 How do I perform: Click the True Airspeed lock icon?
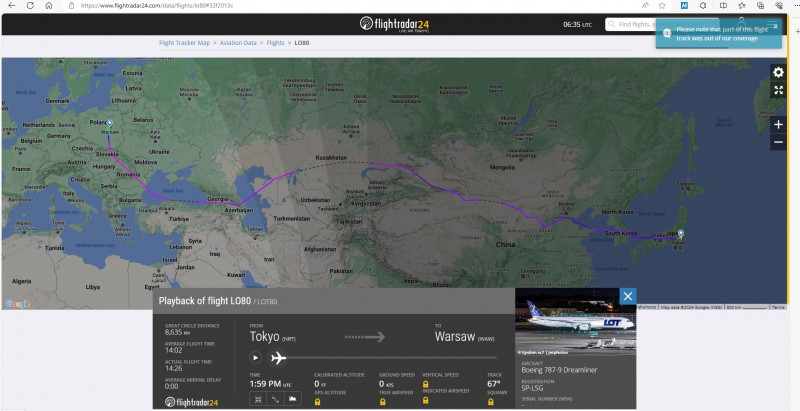(383, 402)
